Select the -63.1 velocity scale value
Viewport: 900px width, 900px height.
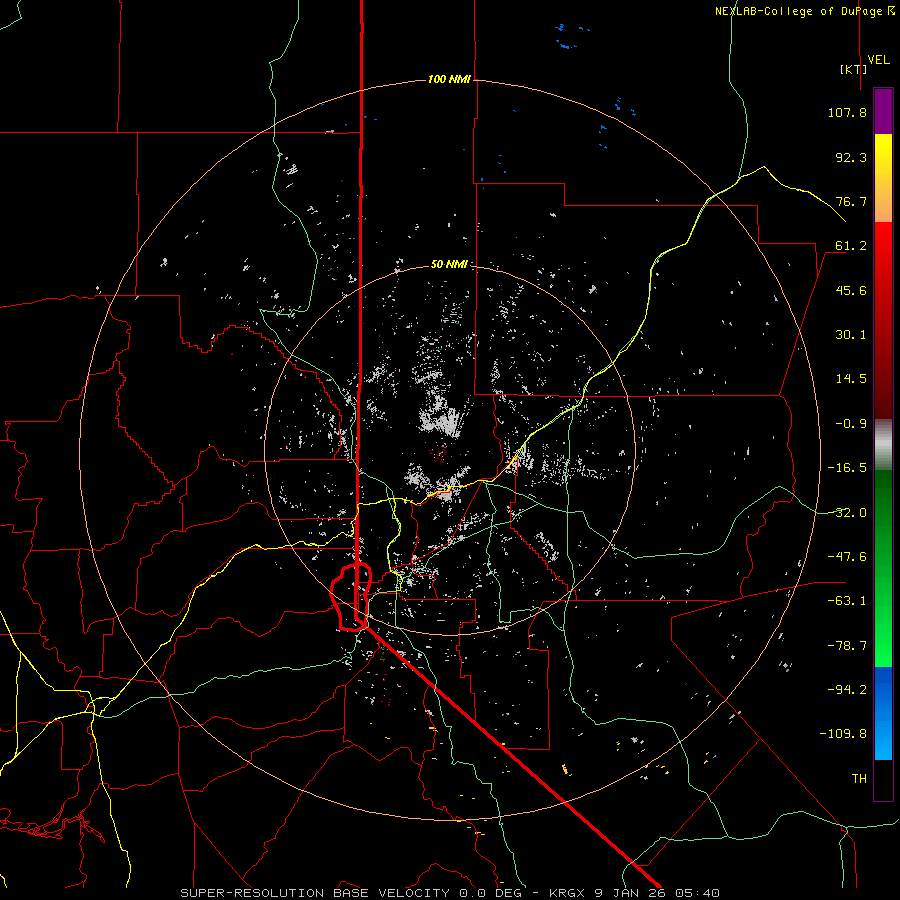pos(847,601)
